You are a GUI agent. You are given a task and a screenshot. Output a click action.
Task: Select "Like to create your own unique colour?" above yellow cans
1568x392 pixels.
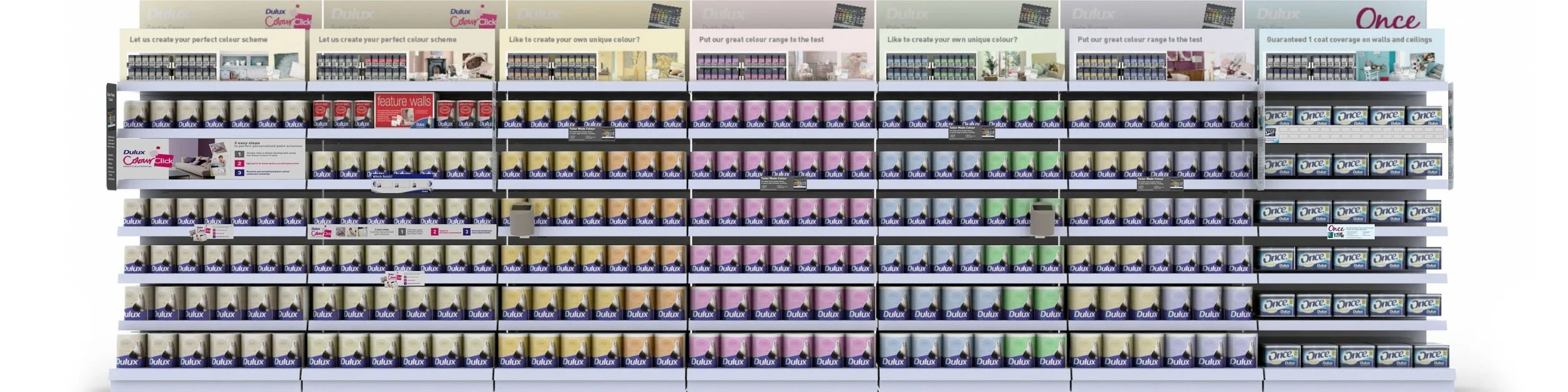pyautogui.click(x=574, y=40)
